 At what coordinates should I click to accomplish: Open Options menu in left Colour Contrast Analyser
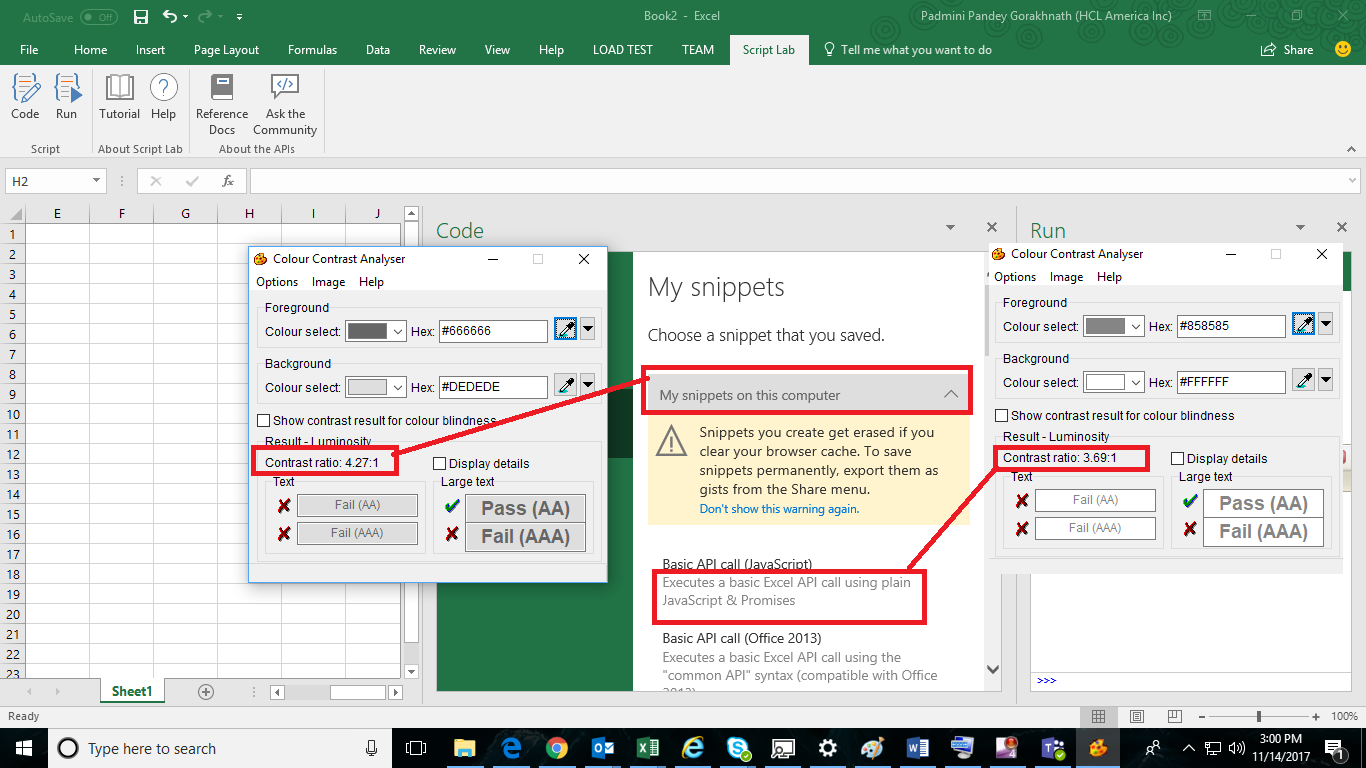277,282
